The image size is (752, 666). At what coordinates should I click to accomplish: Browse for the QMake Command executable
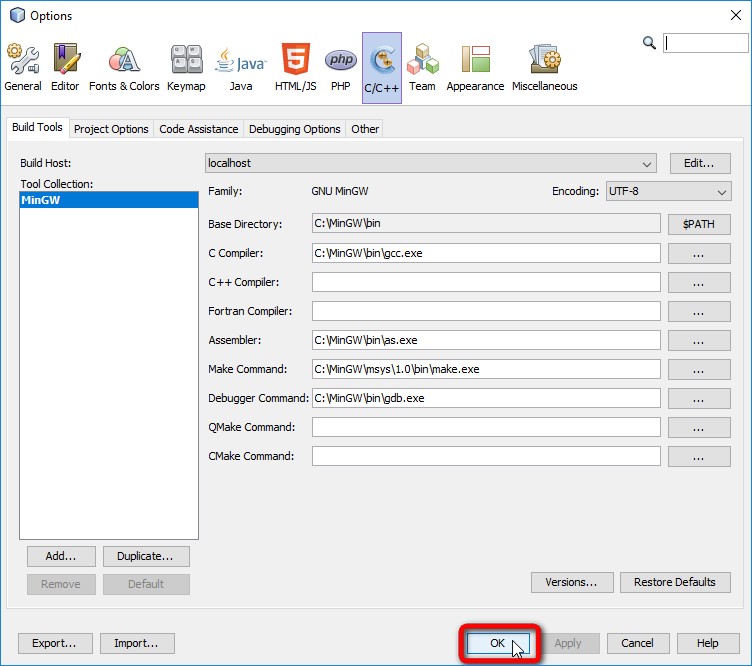(699, 428)
